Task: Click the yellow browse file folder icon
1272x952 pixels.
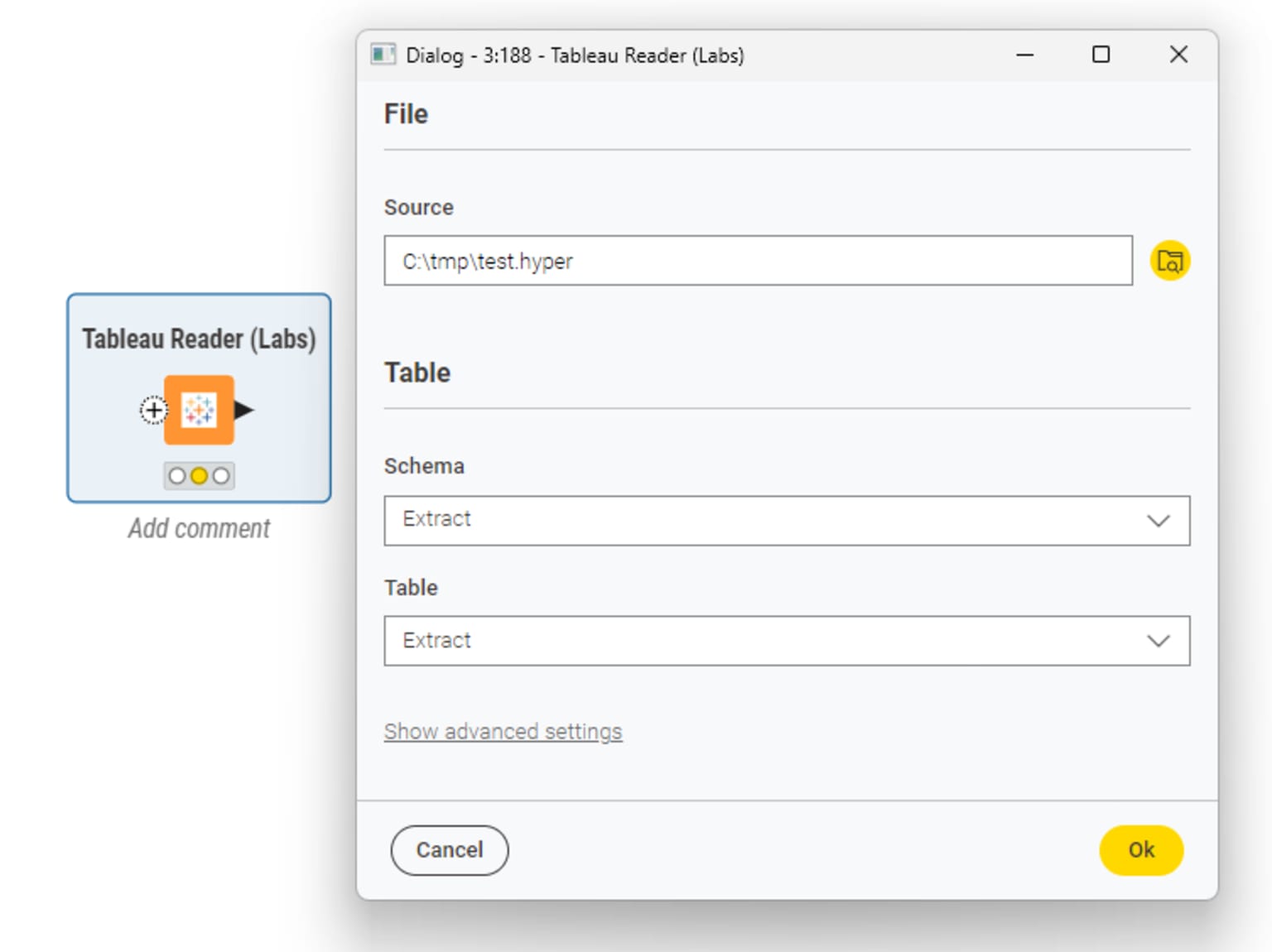Action: coord(1169,261)
